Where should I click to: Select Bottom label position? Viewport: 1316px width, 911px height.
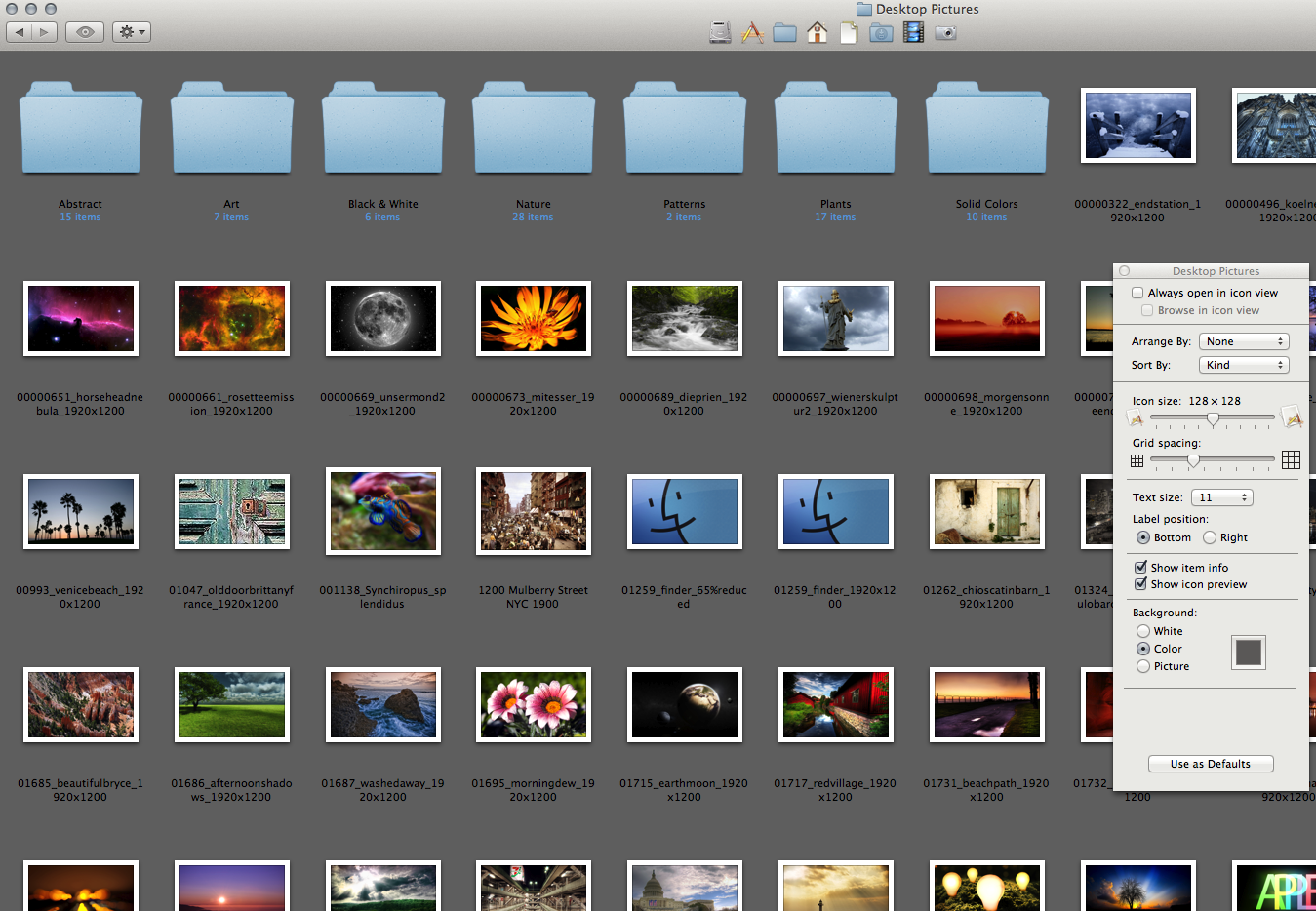point(1142,537)
